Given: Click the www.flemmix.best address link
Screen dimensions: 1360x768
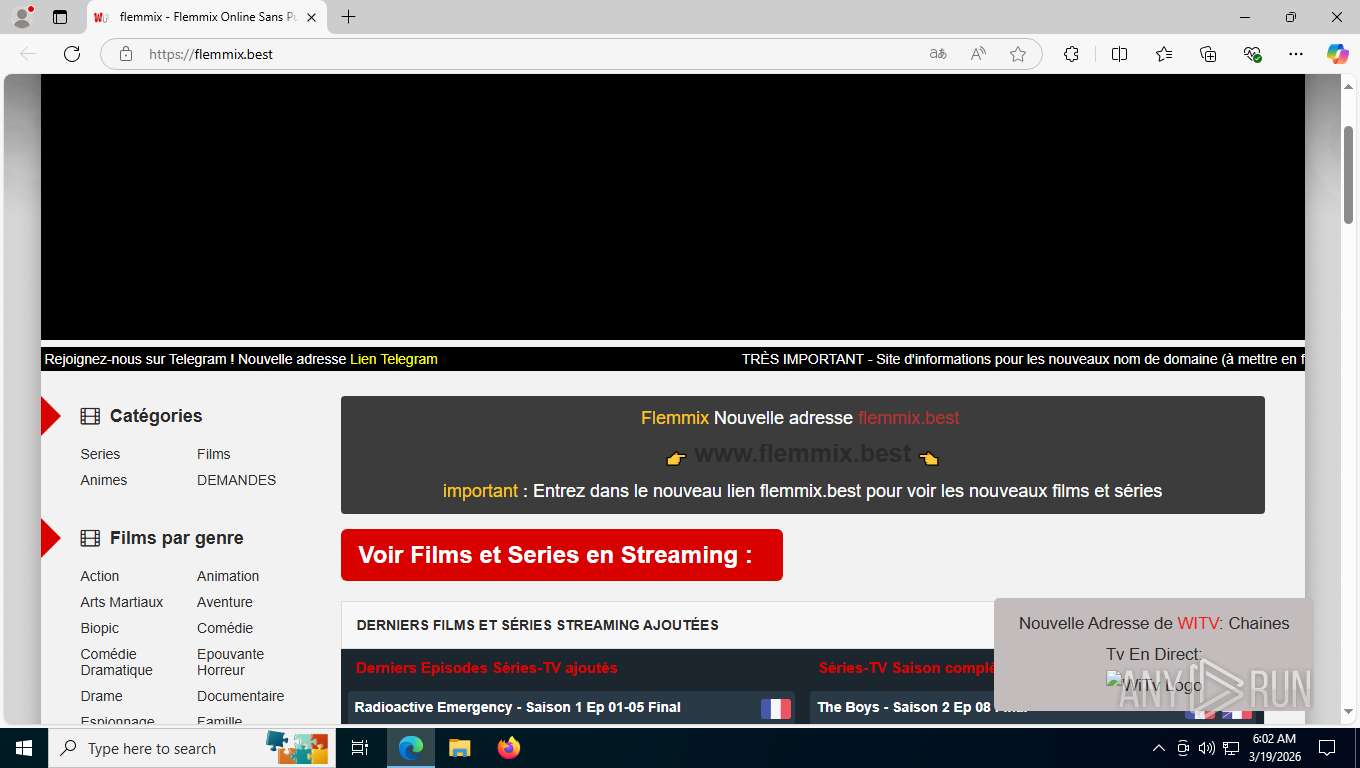Looking at the screenshot, I should [802, 454].
